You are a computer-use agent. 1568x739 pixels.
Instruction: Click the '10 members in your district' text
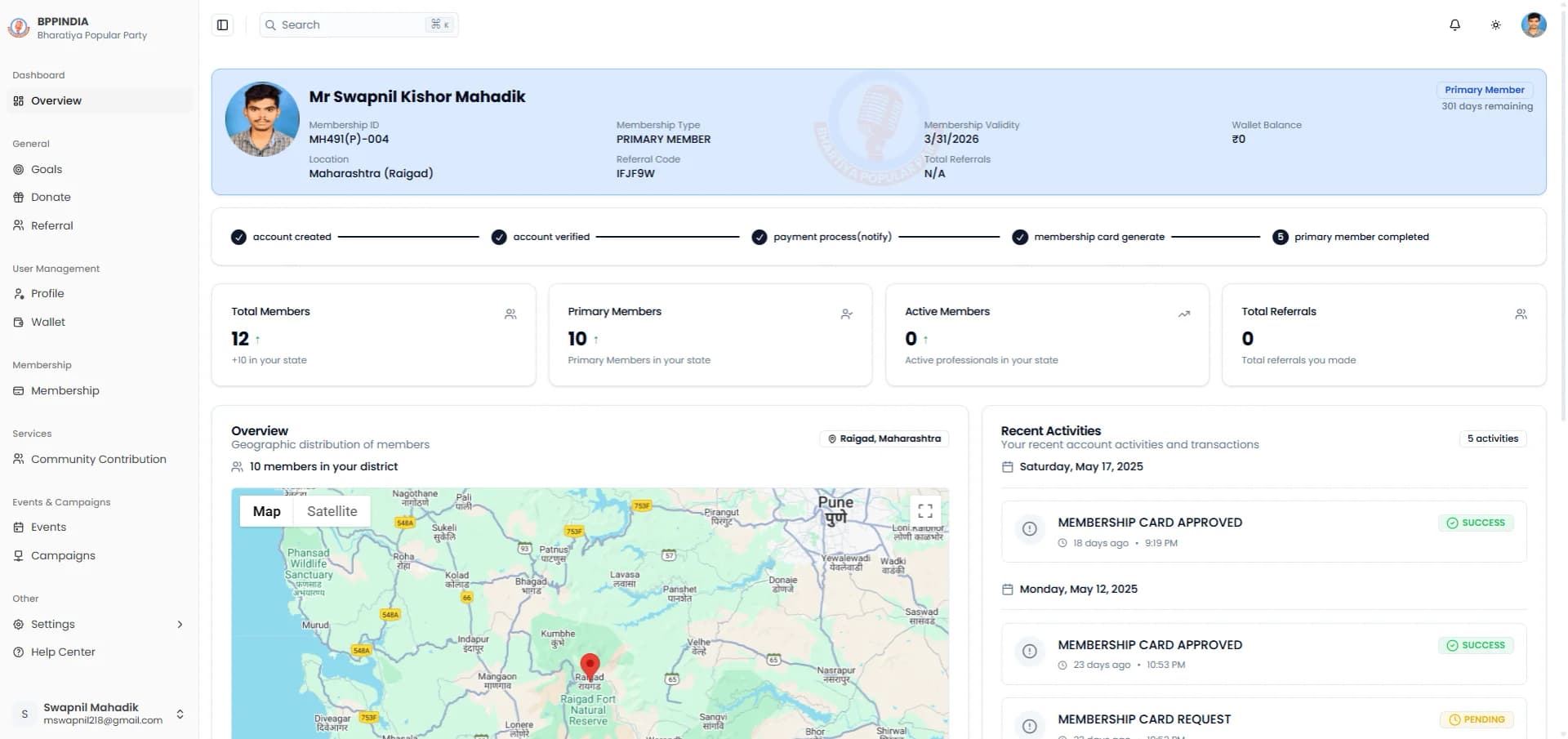[x=323, y=467]
